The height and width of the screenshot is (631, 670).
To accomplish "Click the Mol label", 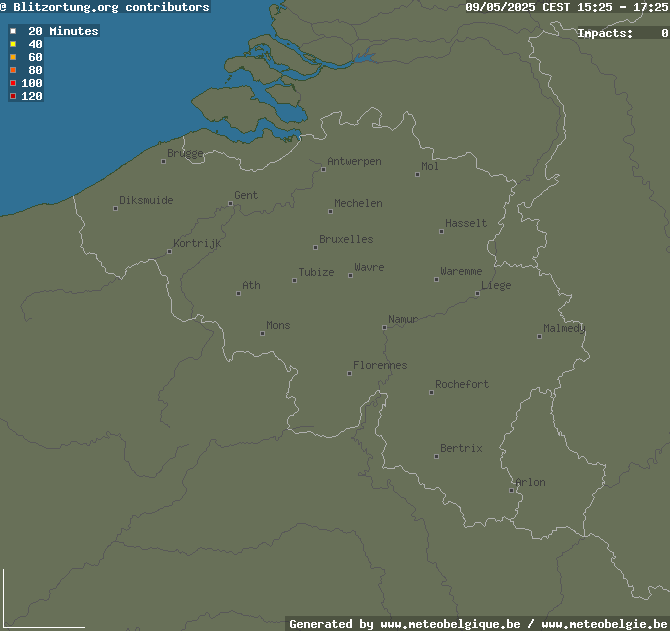I will tap(430, 166).
